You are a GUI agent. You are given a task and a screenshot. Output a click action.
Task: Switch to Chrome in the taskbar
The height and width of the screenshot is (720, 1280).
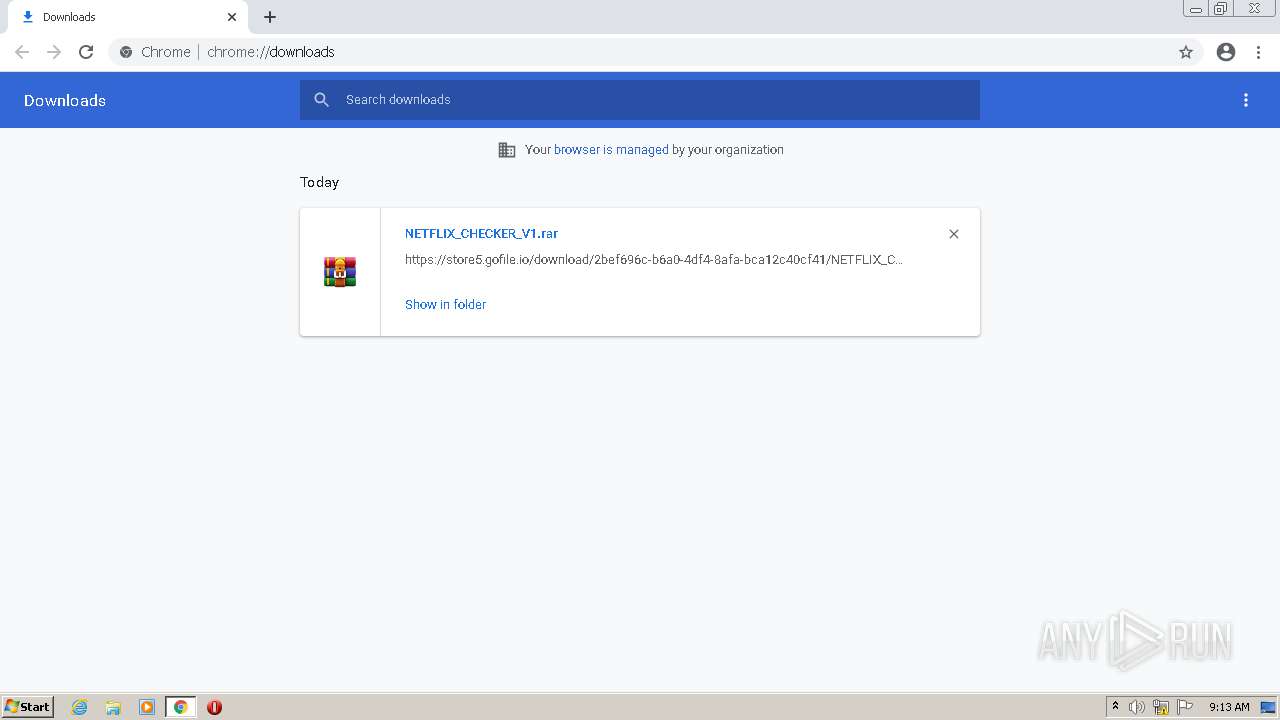180,707
